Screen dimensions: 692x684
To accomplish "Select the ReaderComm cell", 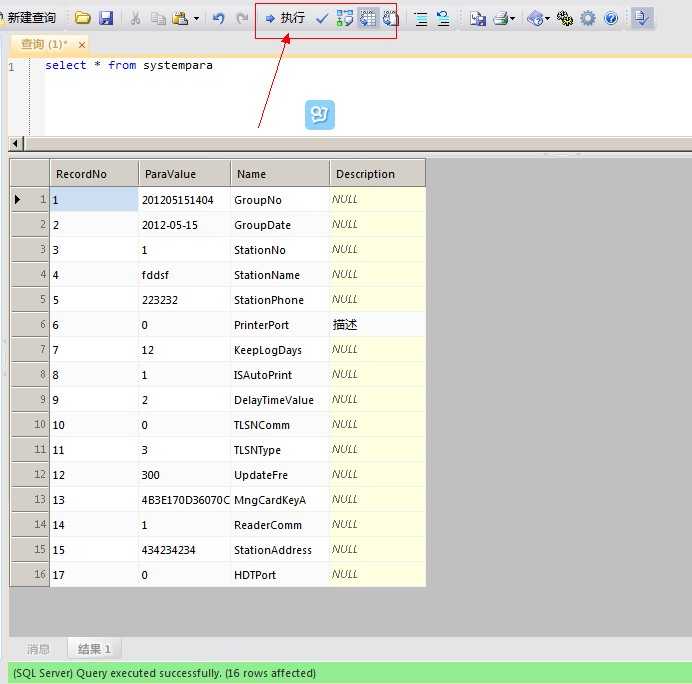I will point(280,525).
